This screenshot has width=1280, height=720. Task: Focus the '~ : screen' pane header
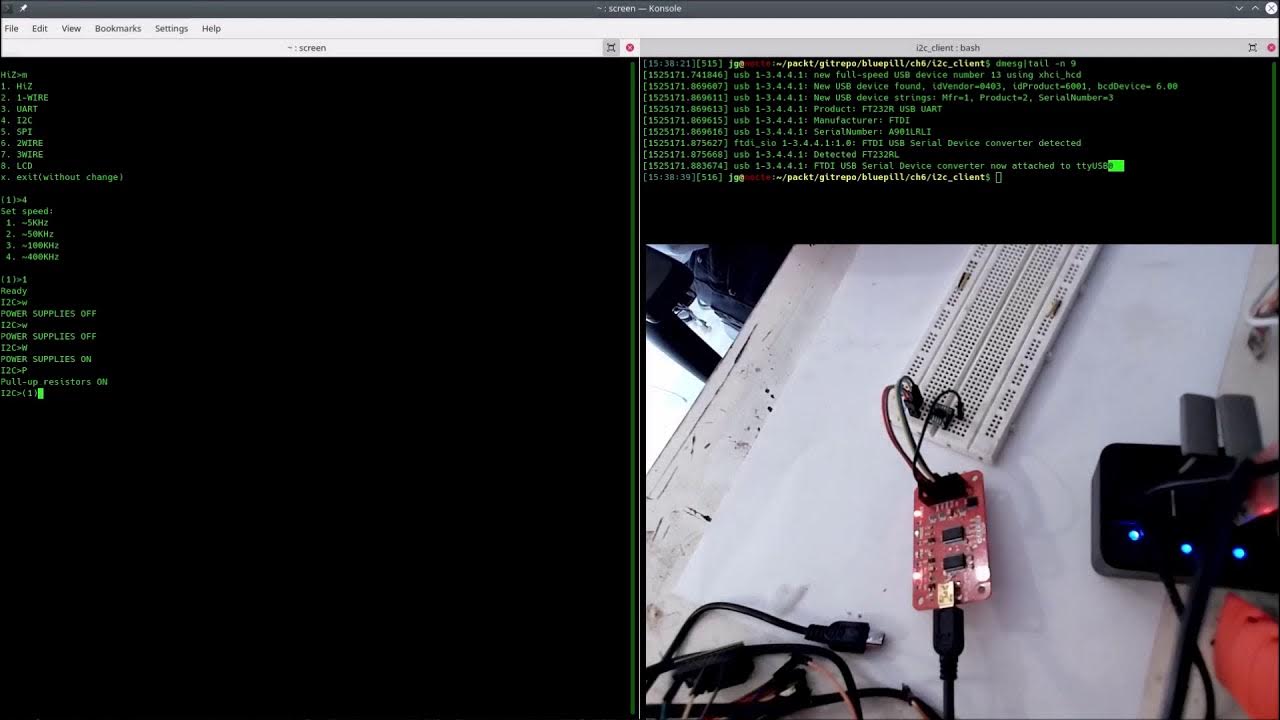(x=306, y=47)
